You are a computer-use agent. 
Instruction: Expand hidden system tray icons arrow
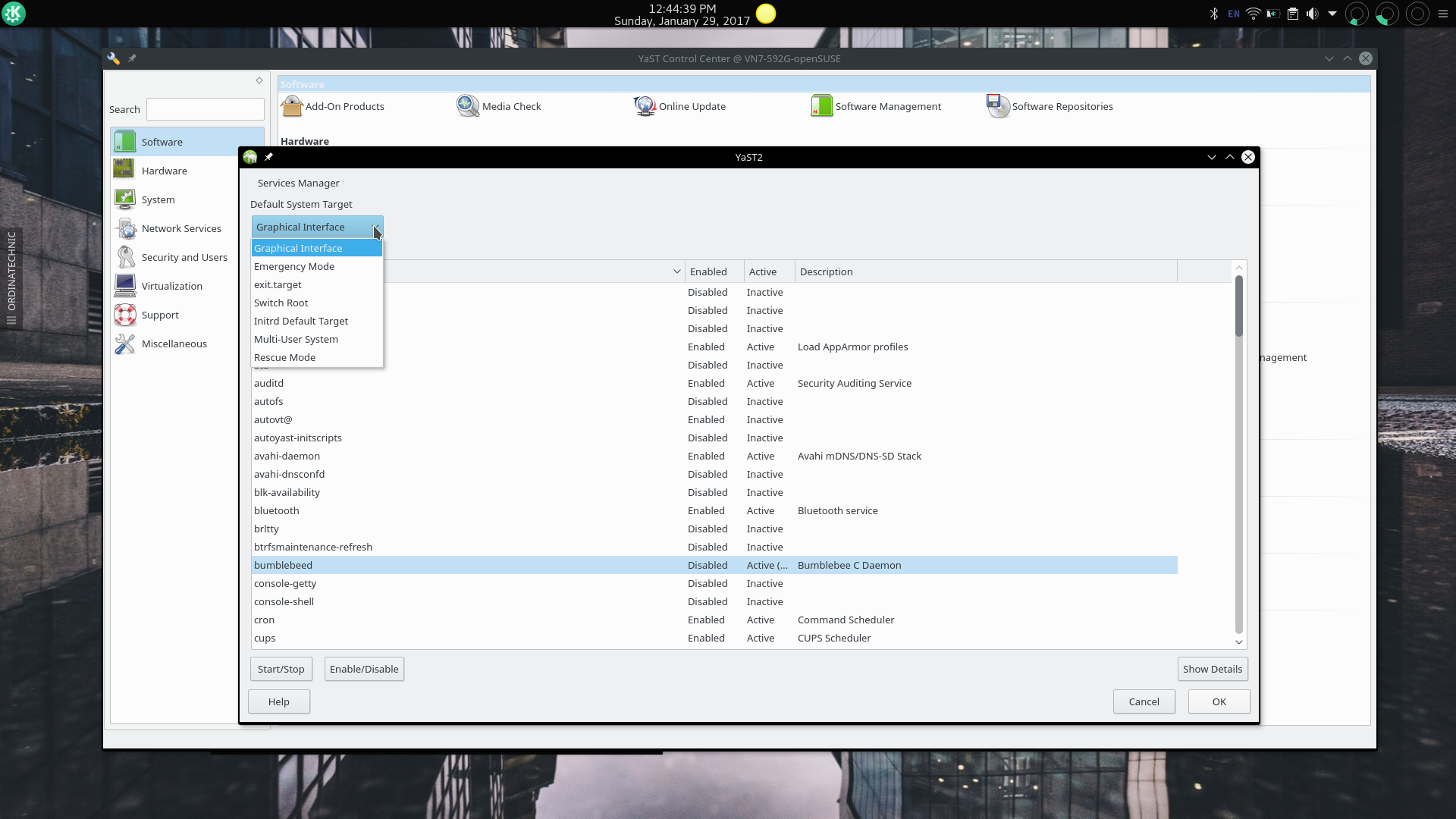coord(1332,14)
